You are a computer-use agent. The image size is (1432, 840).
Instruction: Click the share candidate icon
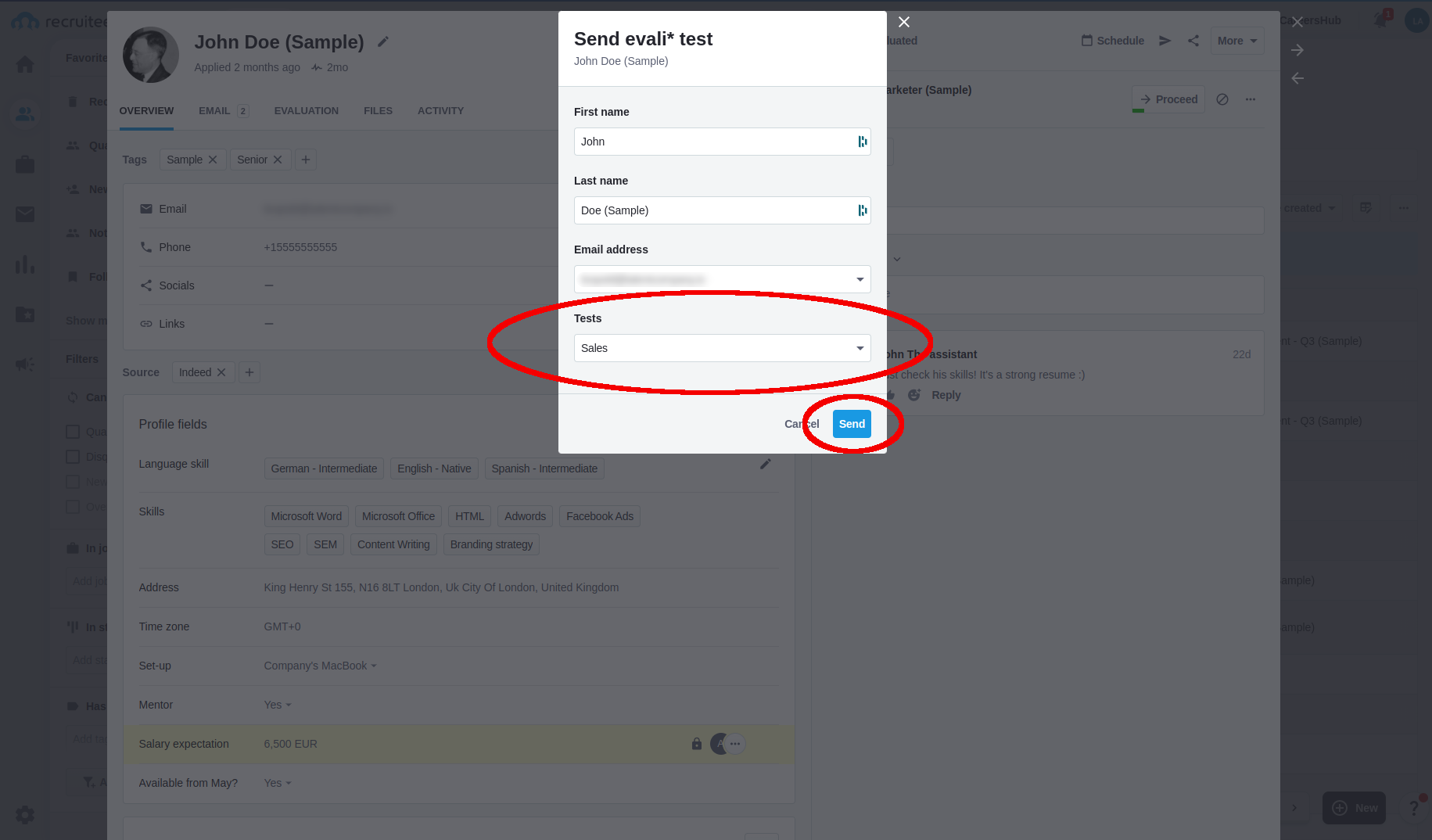coord(1193,41)
